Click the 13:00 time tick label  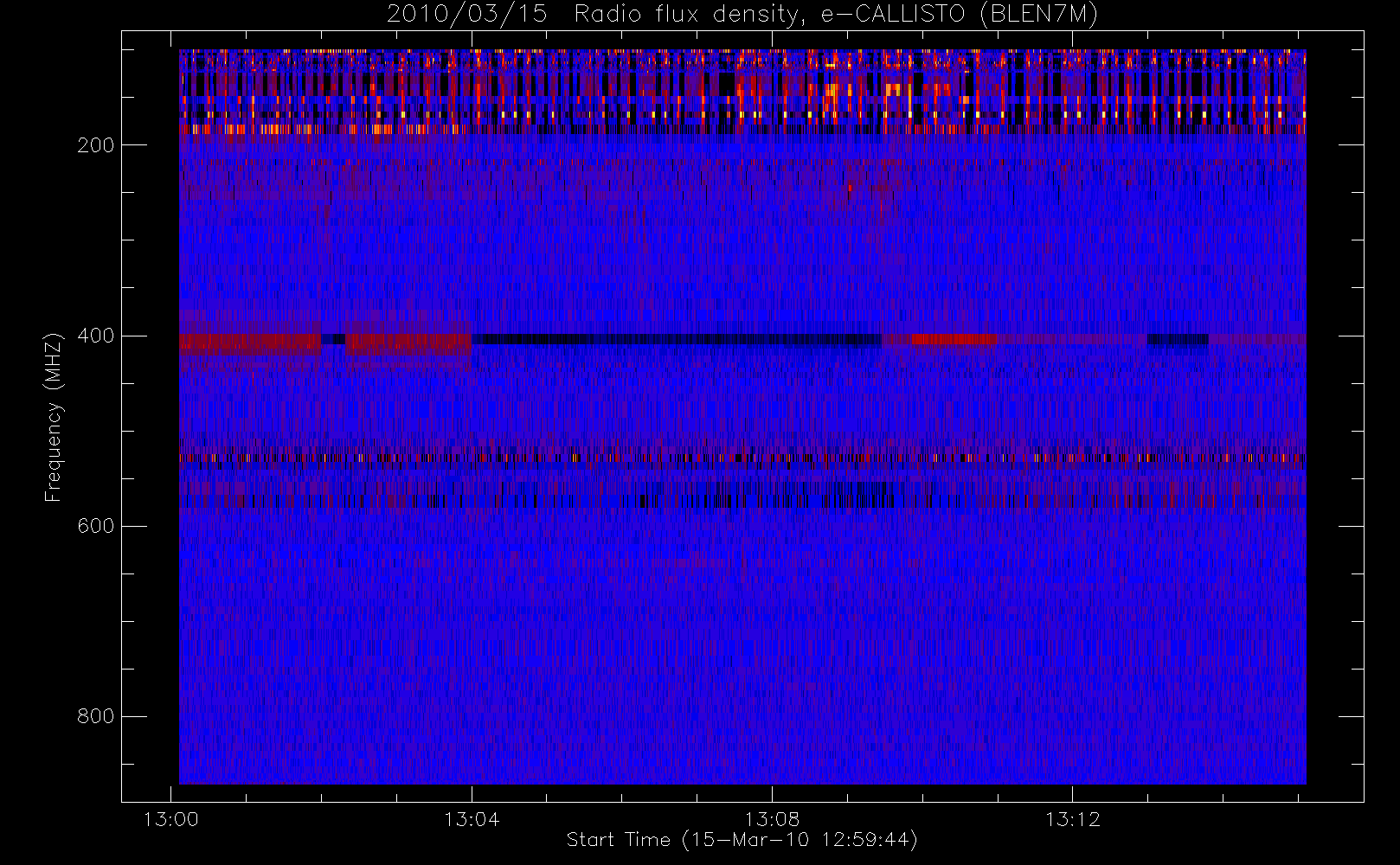click(170, 819)
